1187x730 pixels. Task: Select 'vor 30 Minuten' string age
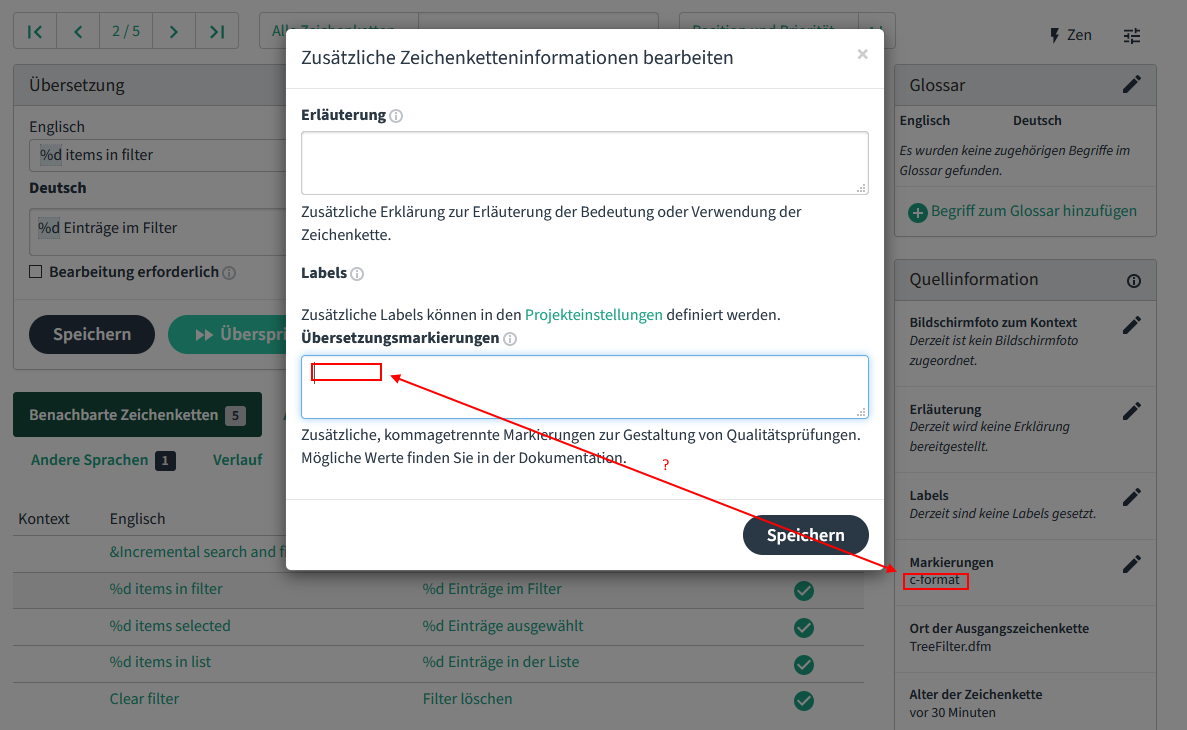point(952,713)
